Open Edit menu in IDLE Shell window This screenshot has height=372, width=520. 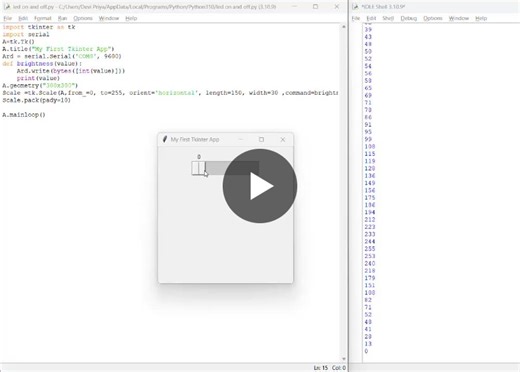[x=371, y=18]
